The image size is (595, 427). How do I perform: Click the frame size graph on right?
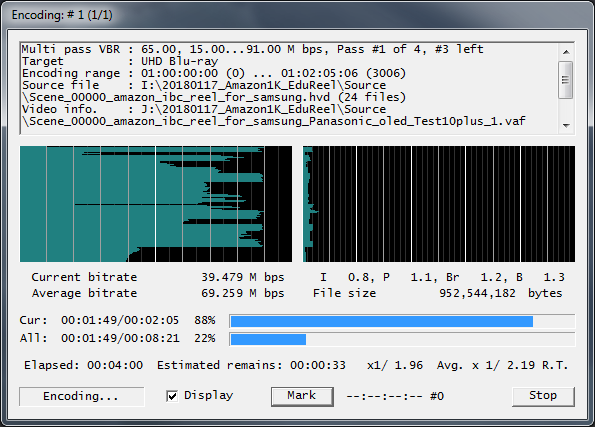(x=439, y=204)
